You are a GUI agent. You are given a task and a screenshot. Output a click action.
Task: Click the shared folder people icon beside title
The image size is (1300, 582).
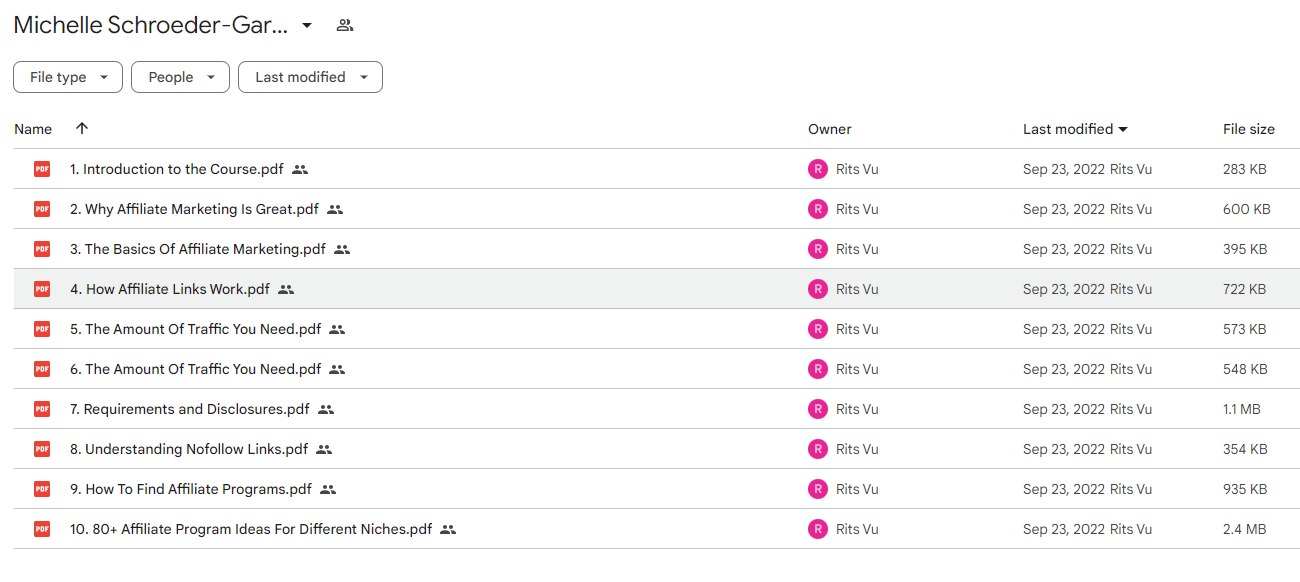[345, 25]
